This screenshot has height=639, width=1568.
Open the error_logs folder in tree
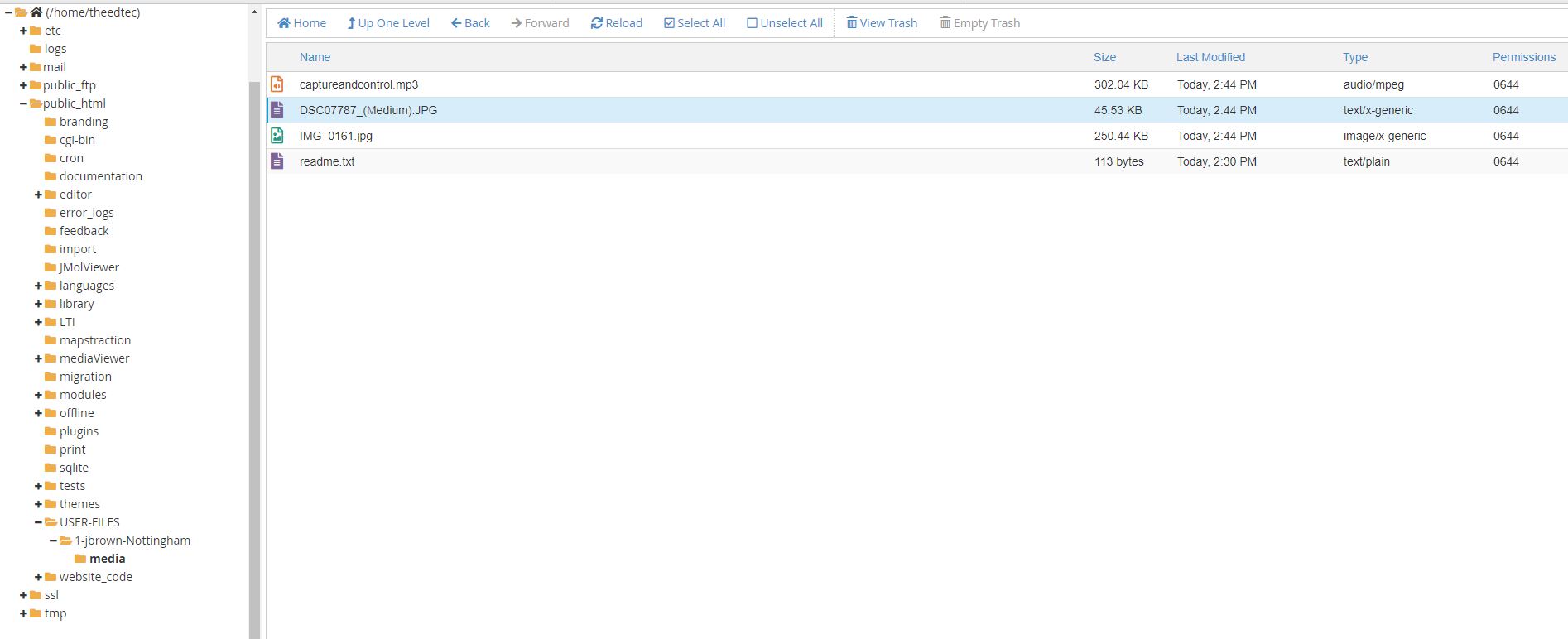87,213
